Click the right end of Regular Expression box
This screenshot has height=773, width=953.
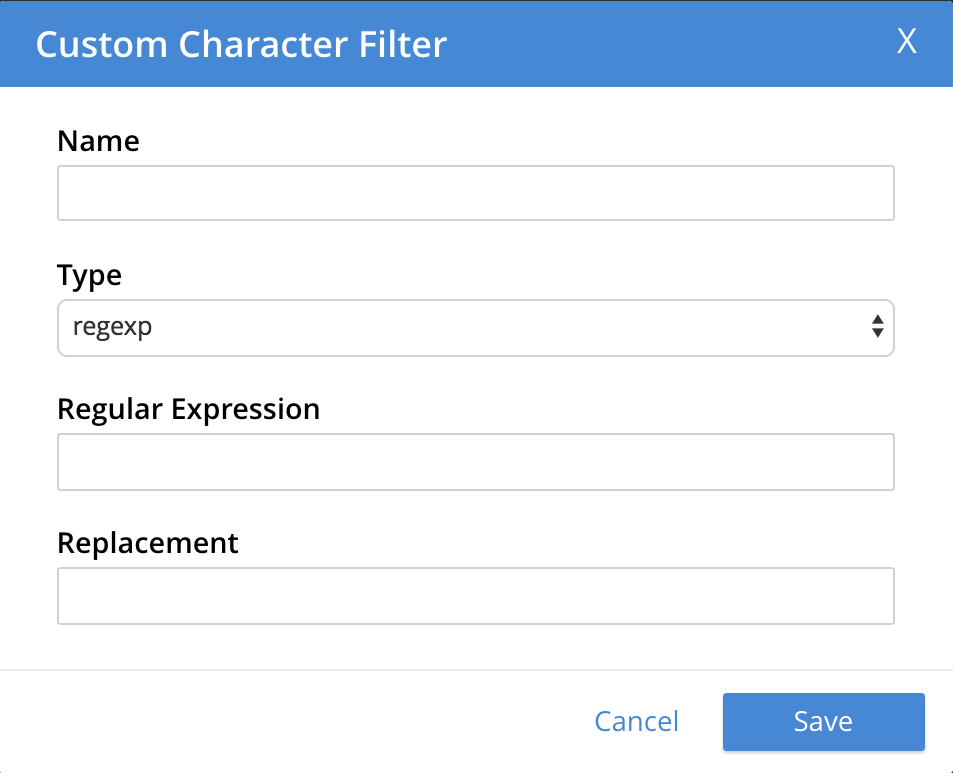click(870, 462)
